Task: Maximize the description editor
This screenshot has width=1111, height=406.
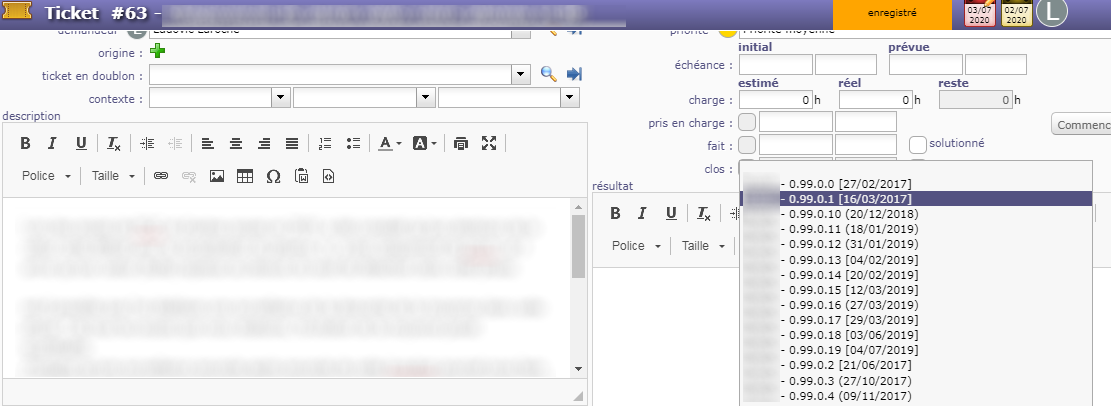Action: click(x=489, y=143)
